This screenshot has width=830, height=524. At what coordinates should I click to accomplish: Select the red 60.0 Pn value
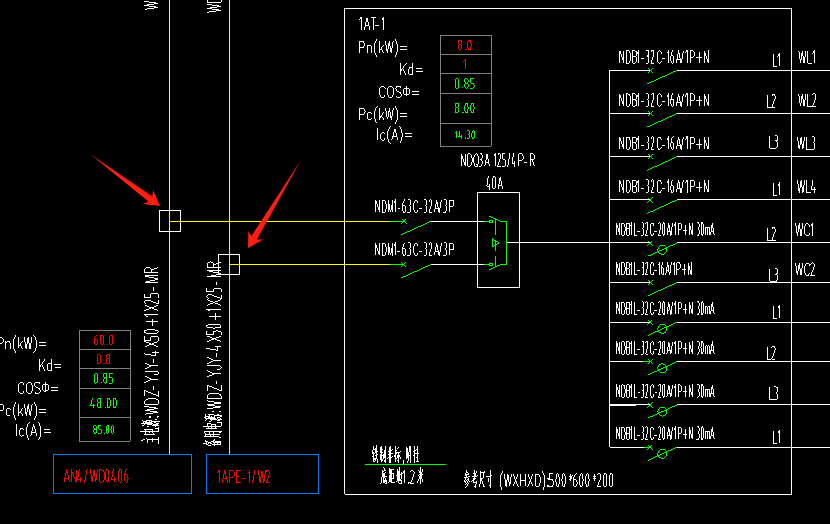pyautogui.click(x=104, y=340)
